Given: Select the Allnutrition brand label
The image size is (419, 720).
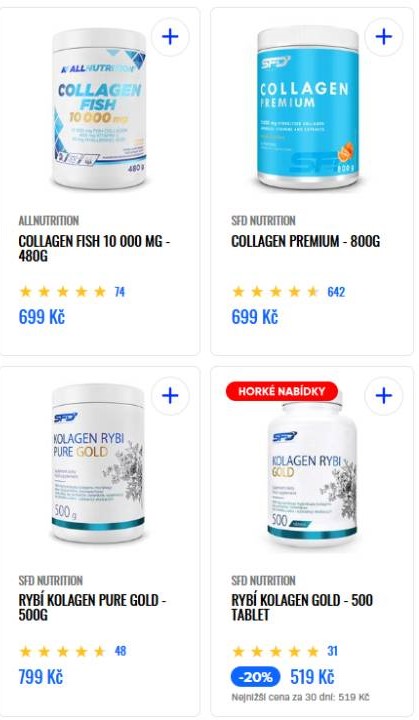Looking at the screenshot, I should (49, 220).
